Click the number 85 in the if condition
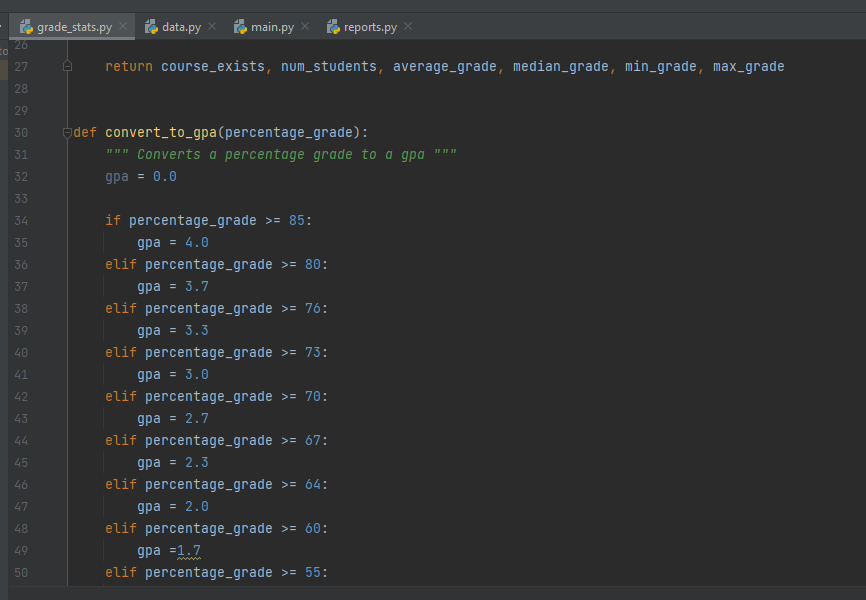 (x=297, y=220)
